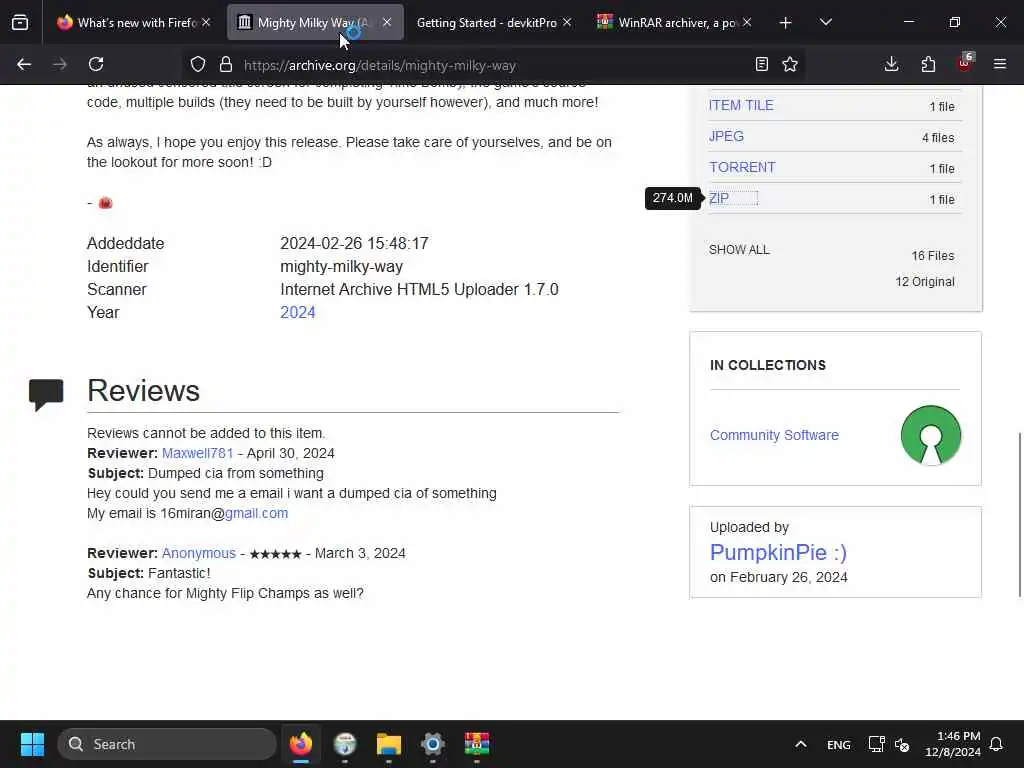Bookmark this page with the star icon
Image resolution: width=1024 pixels, height=768 pixels.
coord(790,64)
